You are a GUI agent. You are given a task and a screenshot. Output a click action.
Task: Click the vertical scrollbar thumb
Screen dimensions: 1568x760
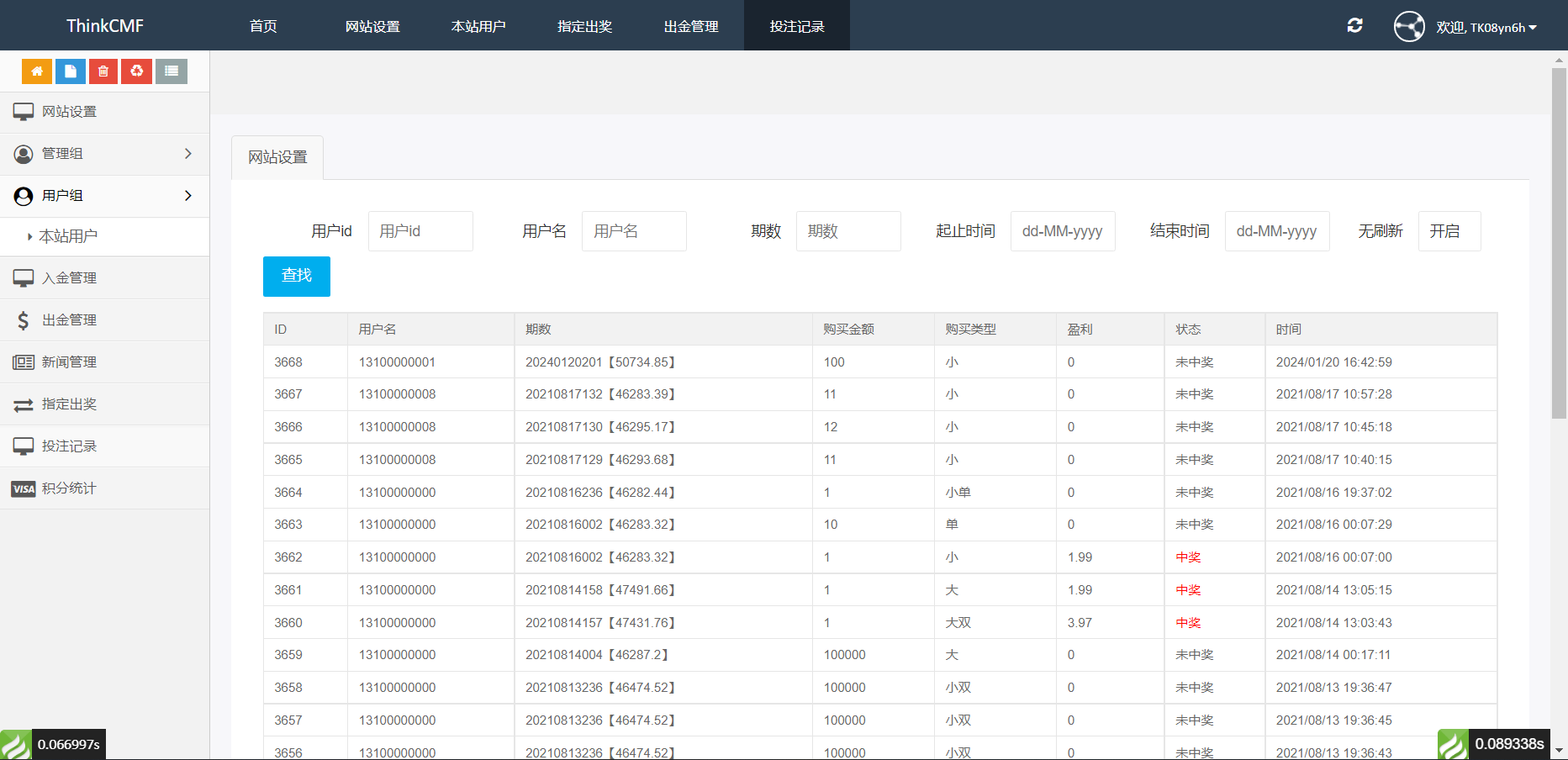(1560, 243)
